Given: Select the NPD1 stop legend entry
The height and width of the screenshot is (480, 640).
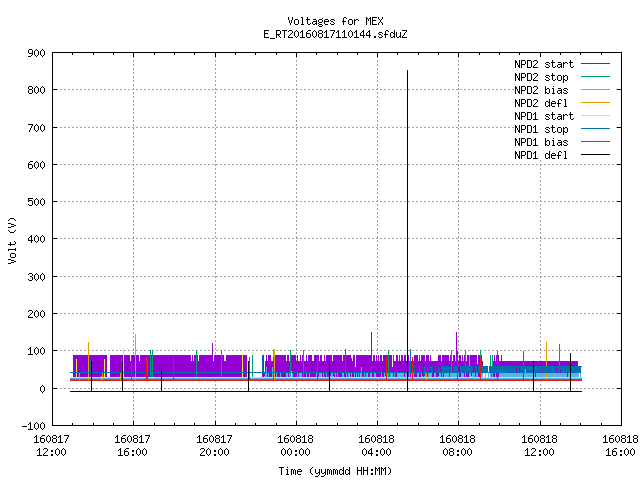Looking at the screenshot, I should point(541,129).
